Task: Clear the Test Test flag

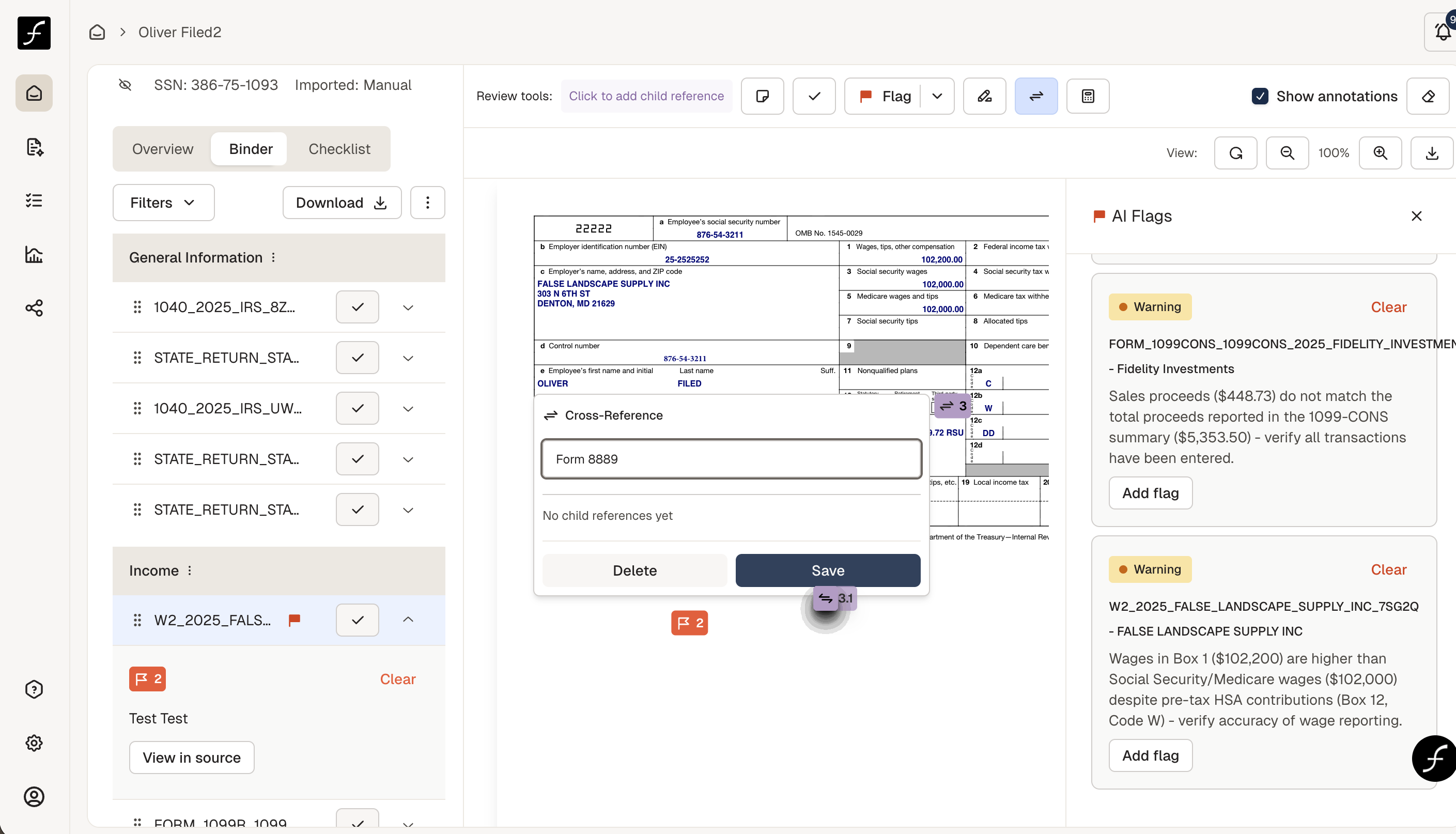Action: click(x=397, y=679)
